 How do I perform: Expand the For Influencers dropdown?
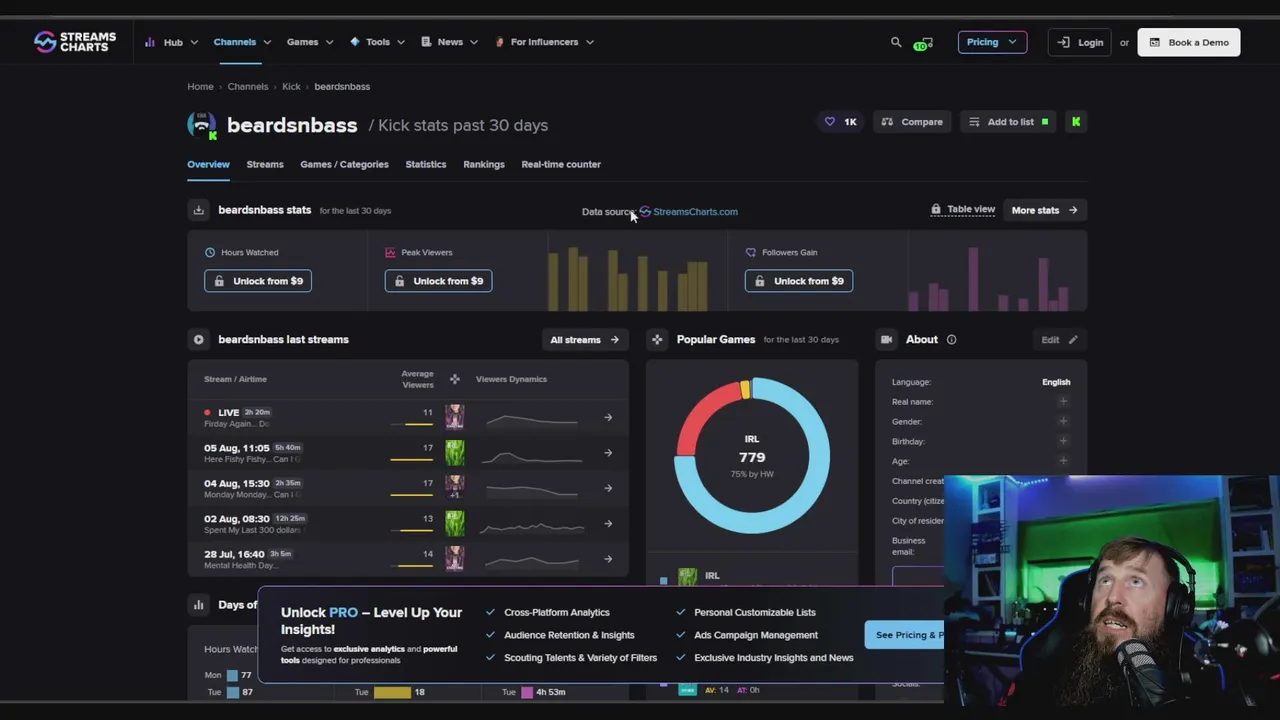point(544,42)
